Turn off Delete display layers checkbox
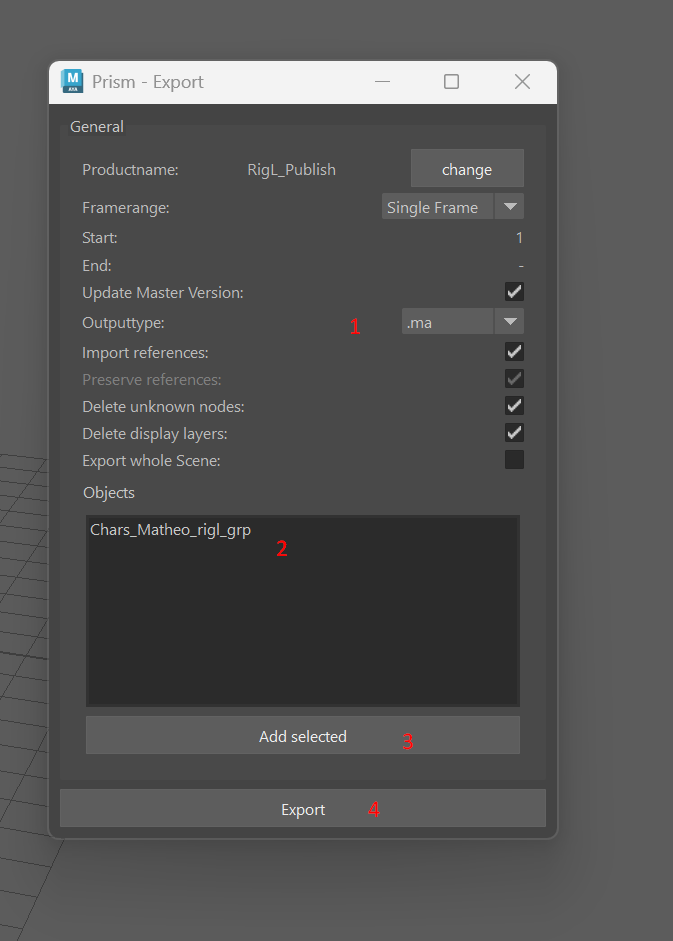This screenshot has height=941, width=673. 514,433
